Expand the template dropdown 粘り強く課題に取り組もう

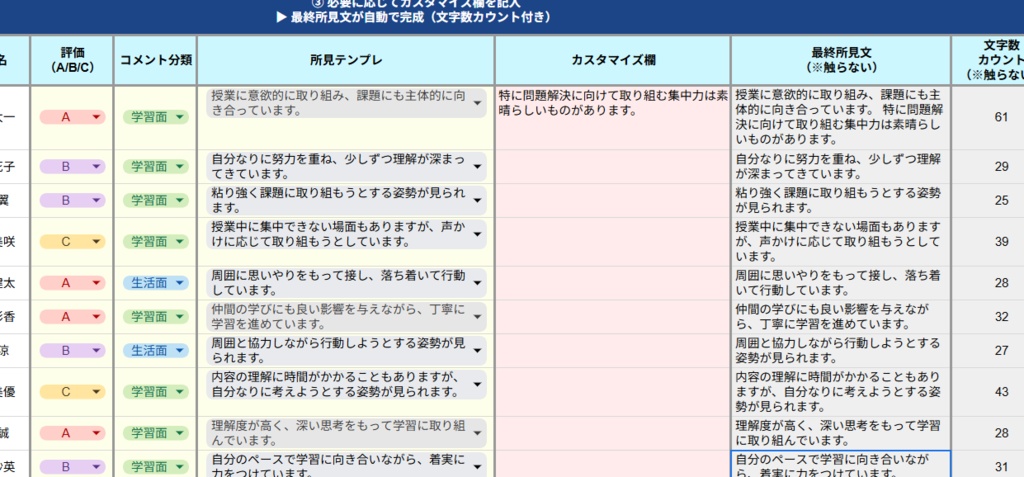coord(346,201)
